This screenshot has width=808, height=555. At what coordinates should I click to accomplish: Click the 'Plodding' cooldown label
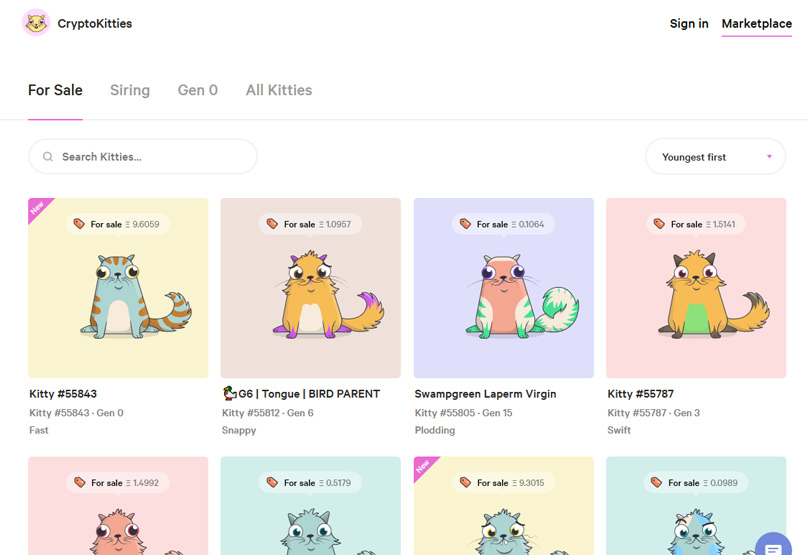tap(435, 430)
